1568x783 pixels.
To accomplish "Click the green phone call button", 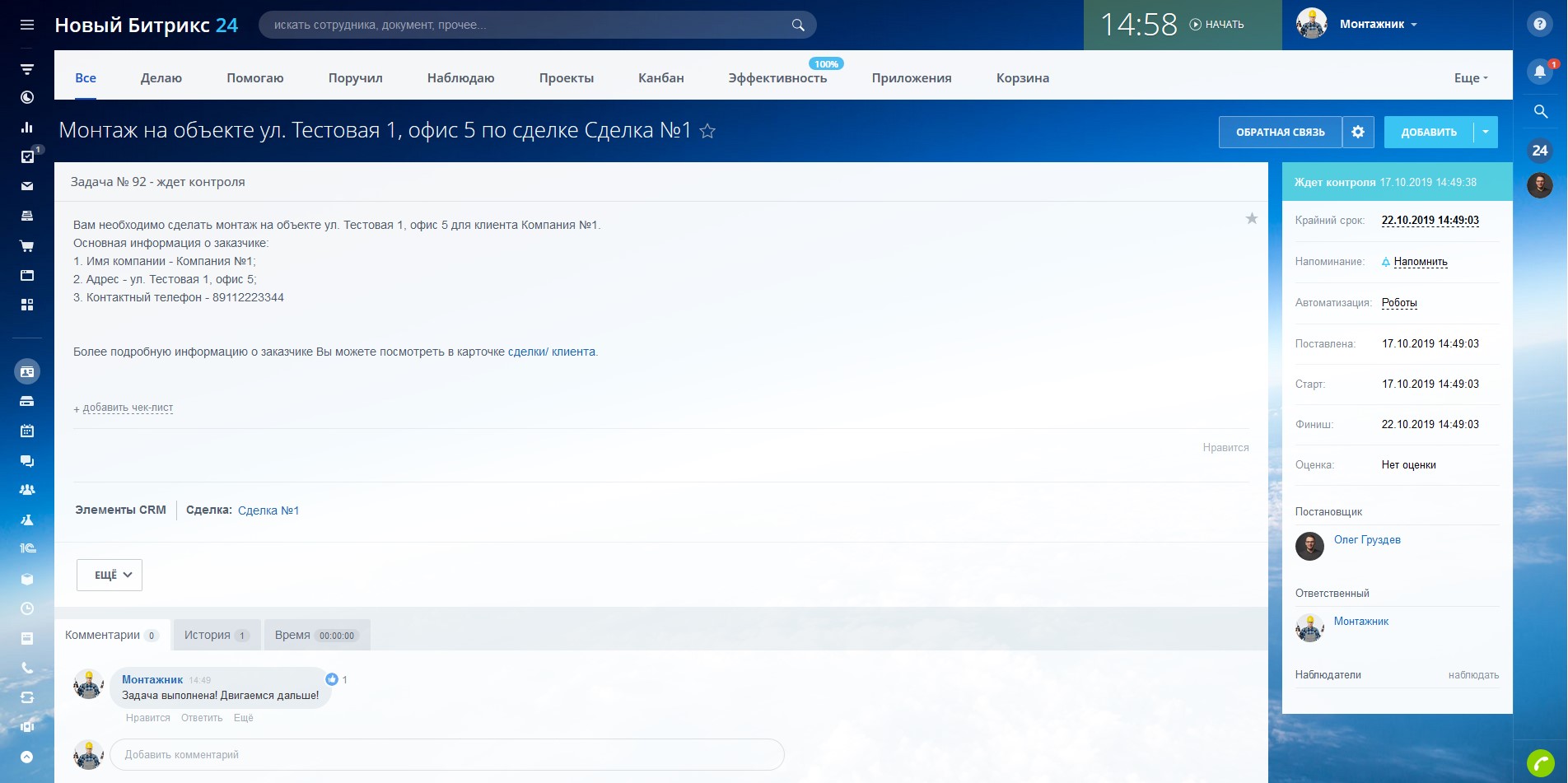I will [1540, 763].
